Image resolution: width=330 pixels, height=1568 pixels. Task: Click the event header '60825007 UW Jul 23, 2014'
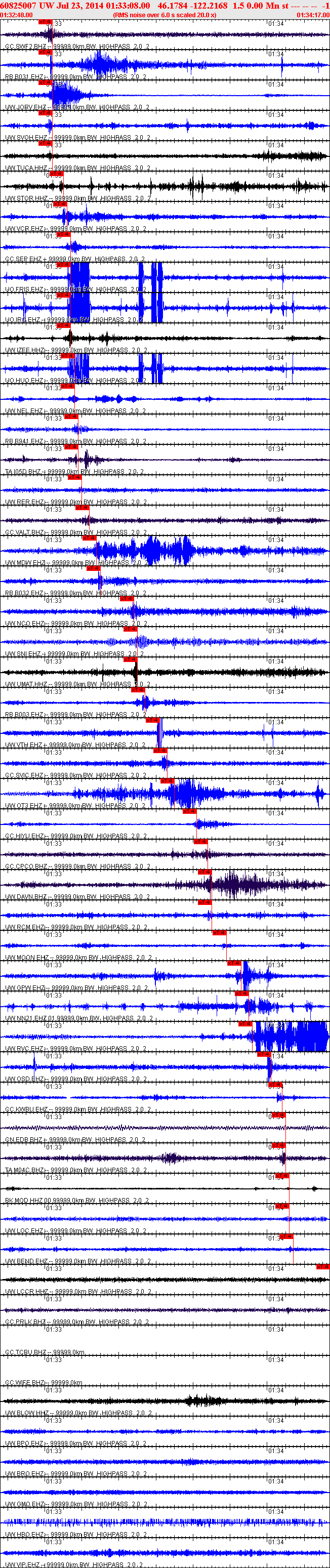[x=53, y=6]
